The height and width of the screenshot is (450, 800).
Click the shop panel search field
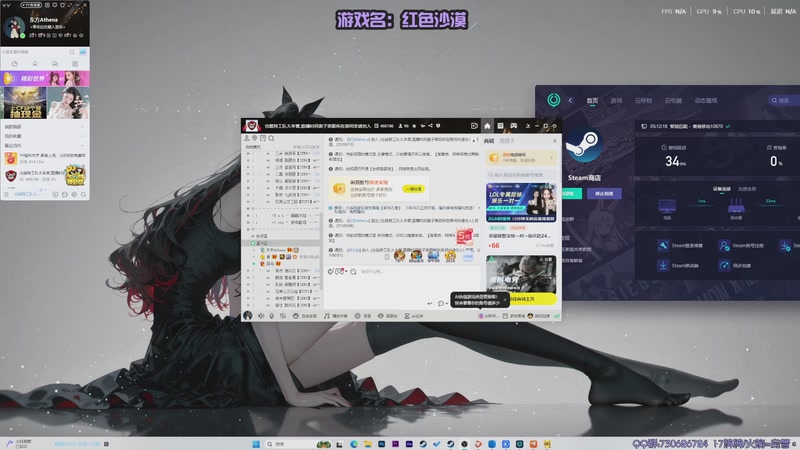click(521, 174)
